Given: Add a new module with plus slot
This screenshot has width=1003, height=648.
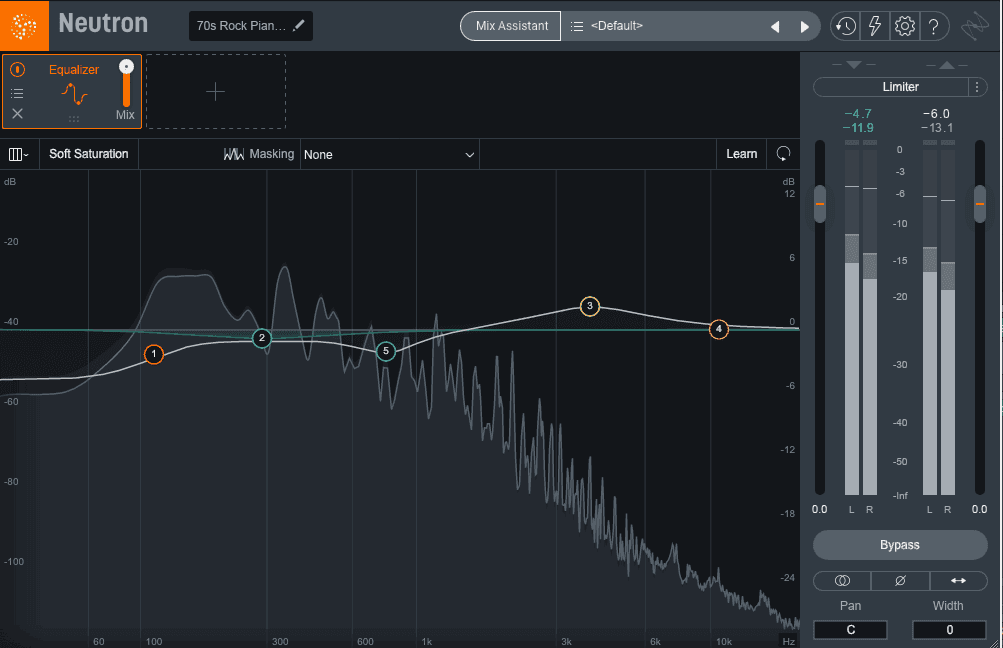Looking at the screenshot, I should pyautogui.click(x=216, y=91).
